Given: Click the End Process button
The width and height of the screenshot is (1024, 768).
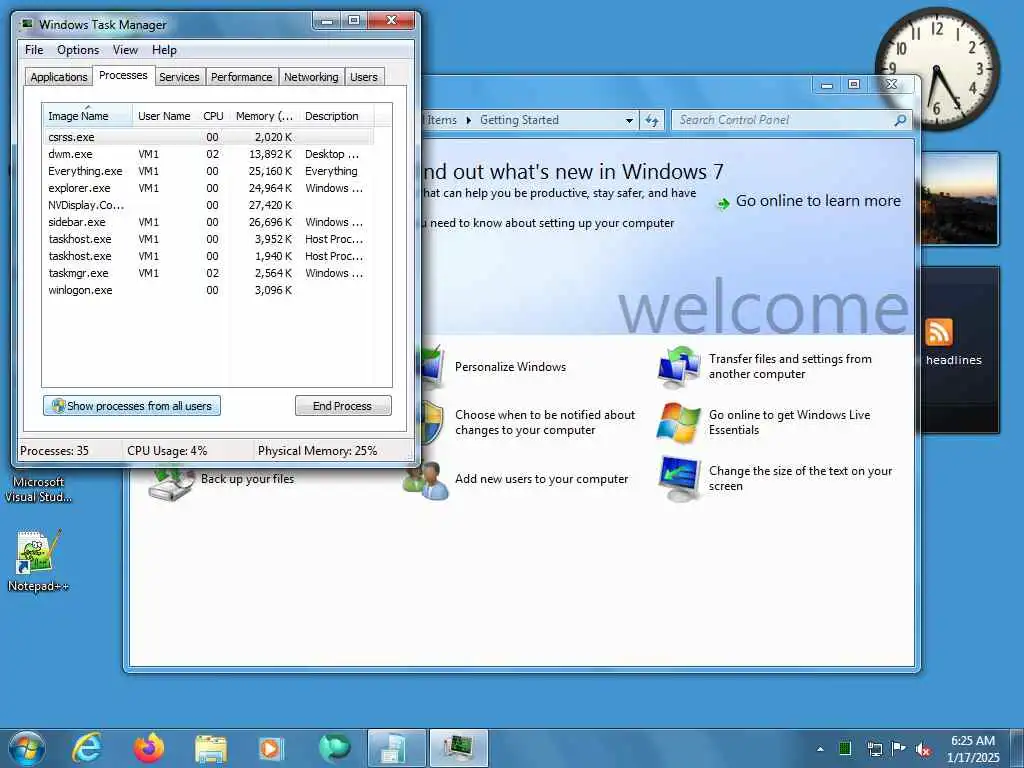Looking at the screenshot, I should [343, 406].
